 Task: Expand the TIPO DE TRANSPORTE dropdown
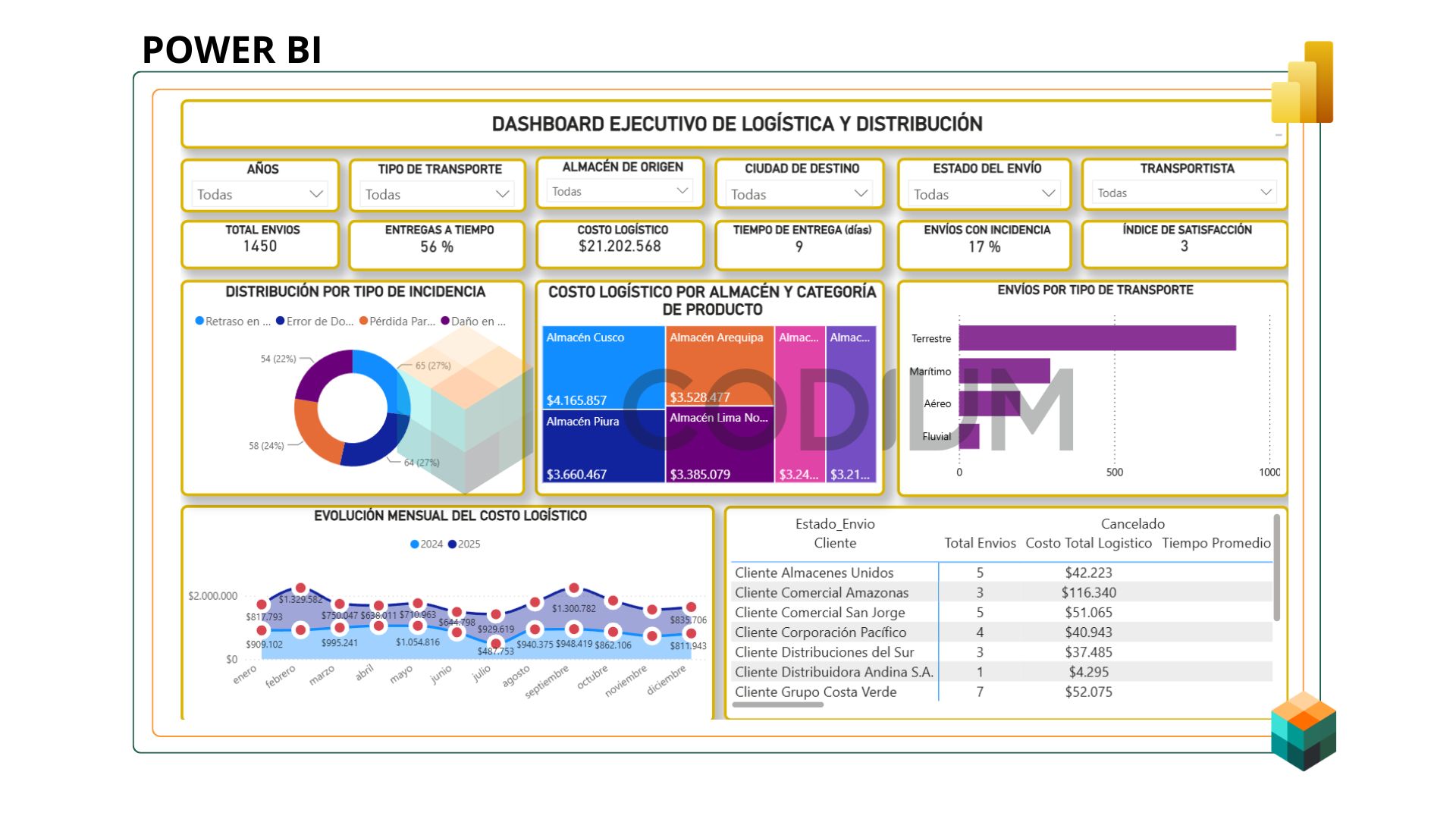[x=437, y=195]
